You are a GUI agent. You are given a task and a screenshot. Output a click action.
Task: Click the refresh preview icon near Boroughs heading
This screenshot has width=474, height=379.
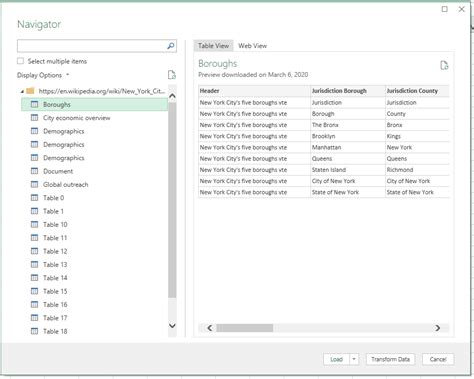click(x=444, y=65)
